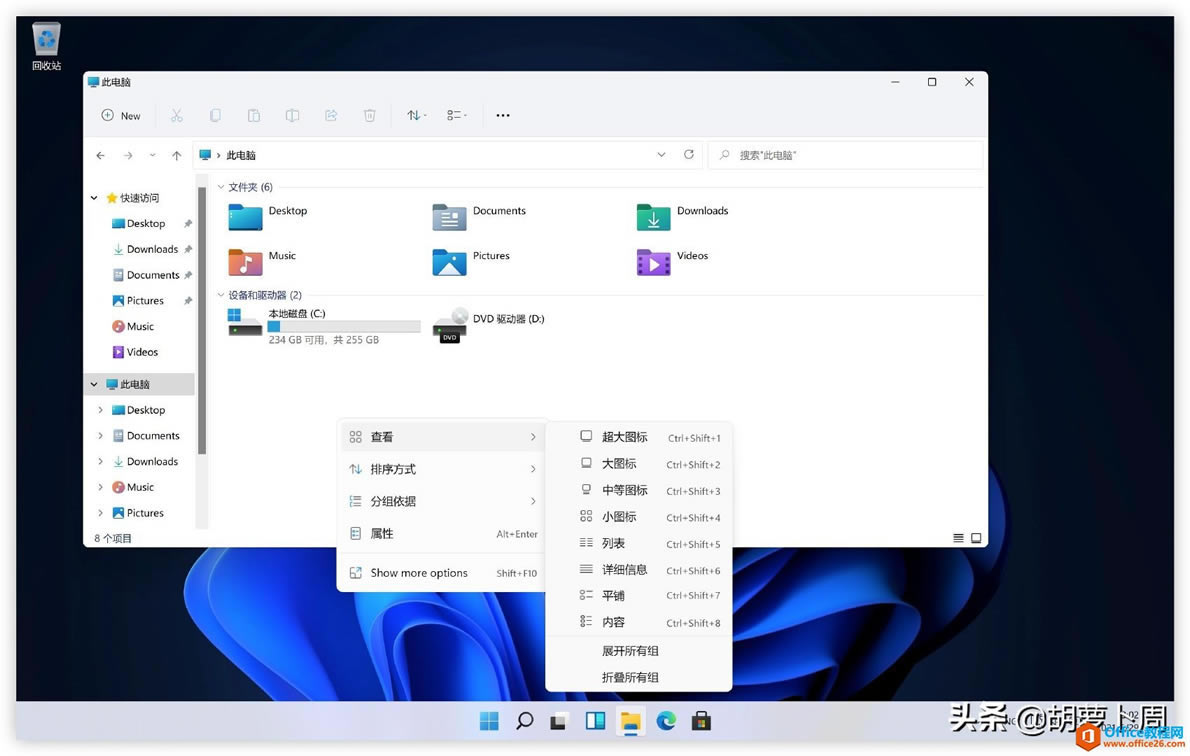Select pinned Downloads in 快速访问
Image resolution: width=1190 pixels, height=756 pixels.
click(146, 249)
